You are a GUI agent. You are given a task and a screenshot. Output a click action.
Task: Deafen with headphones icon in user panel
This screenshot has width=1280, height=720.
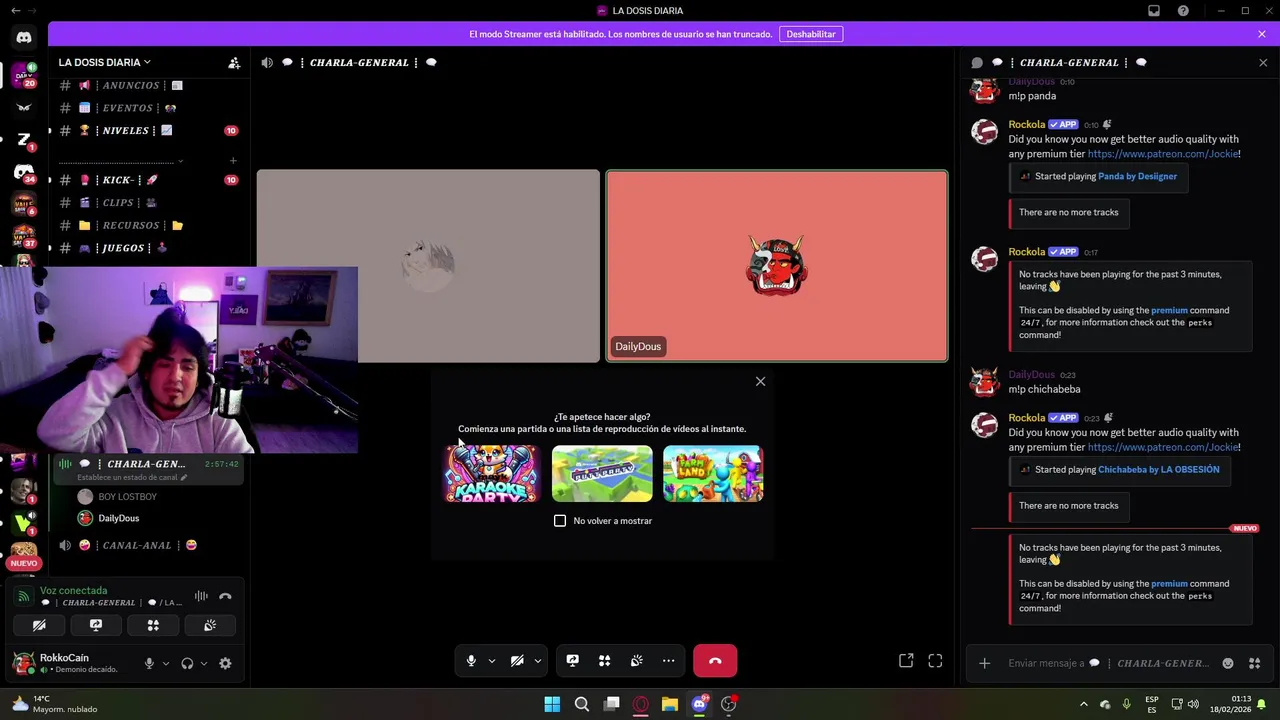[187, 663]
